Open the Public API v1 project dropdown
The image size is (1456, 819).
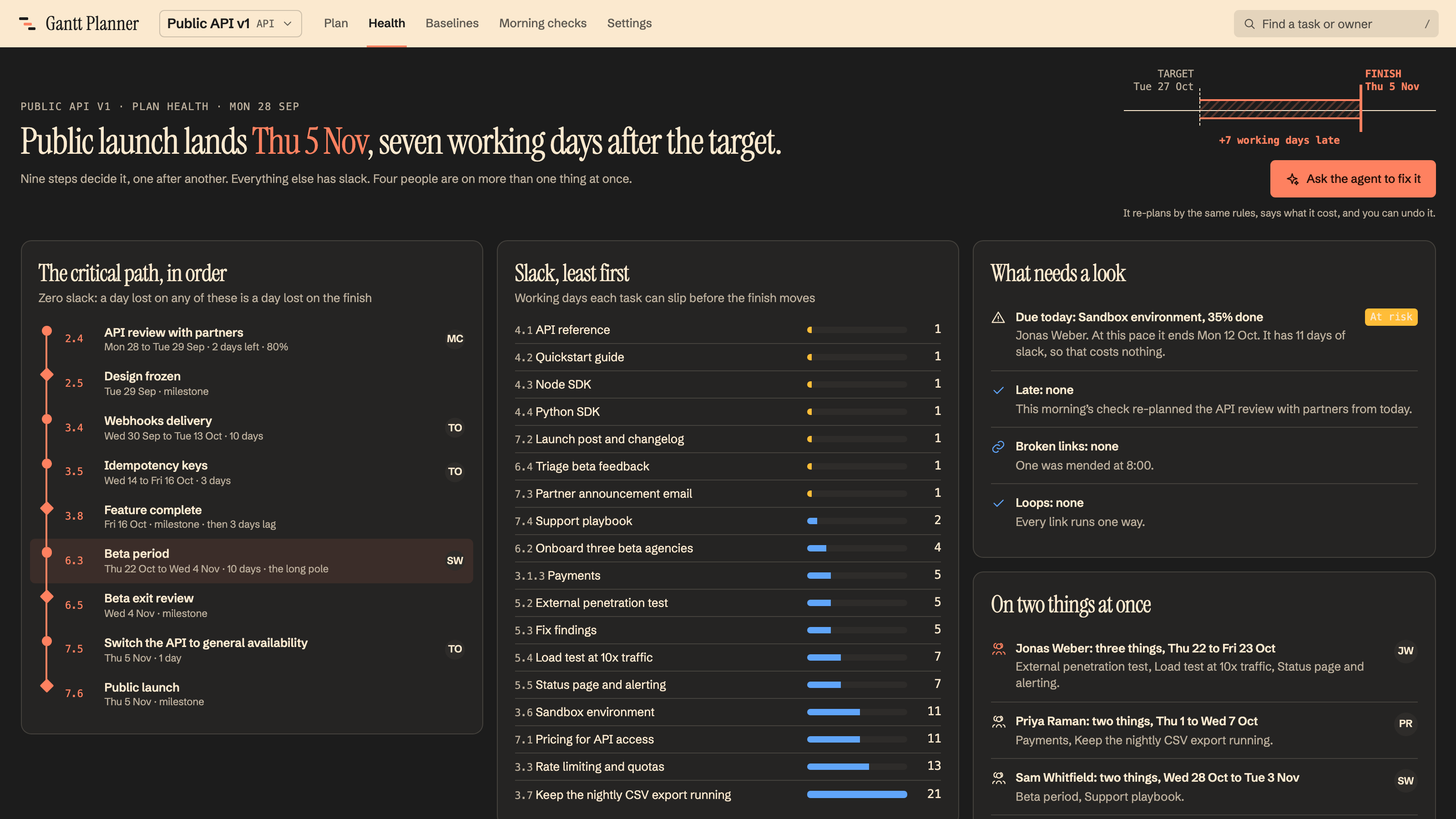pyautogui.click(x=230, y=24)
